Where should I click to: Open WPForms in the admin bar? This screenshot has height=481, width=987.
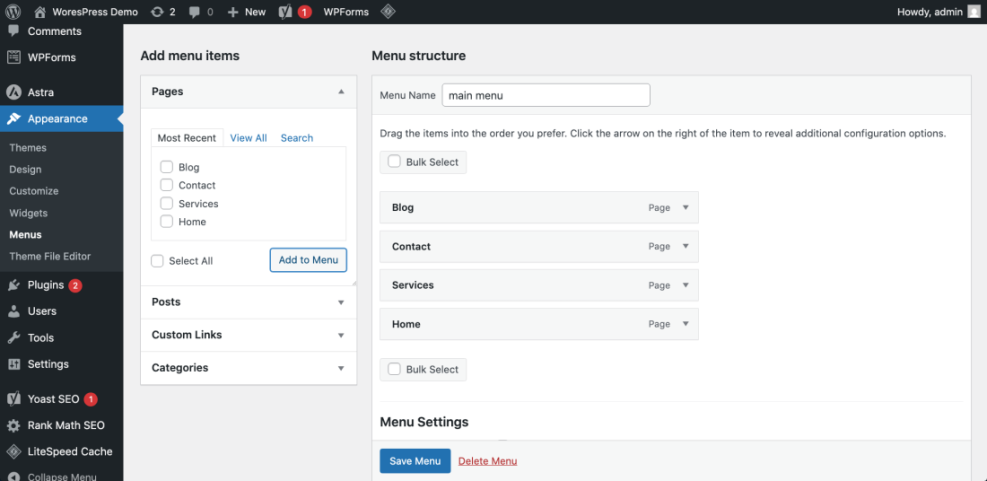(x=346, y=12)
